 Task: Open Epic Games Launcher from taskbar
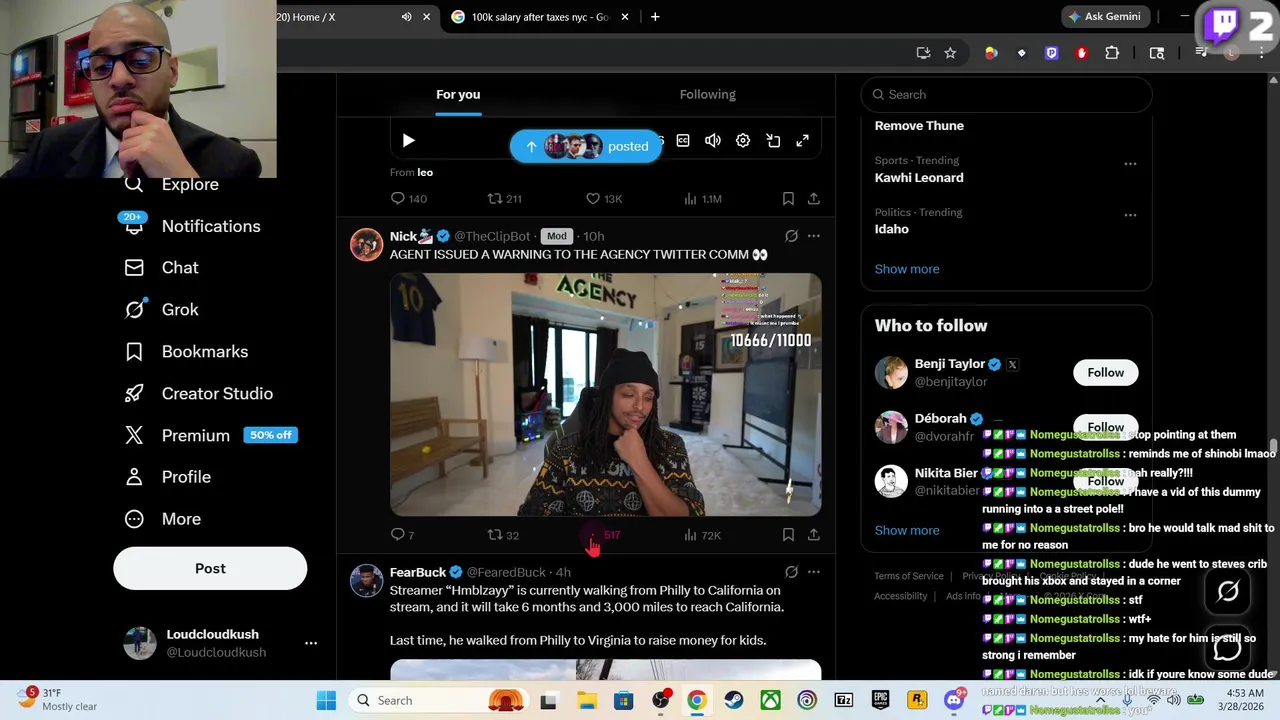880,698
